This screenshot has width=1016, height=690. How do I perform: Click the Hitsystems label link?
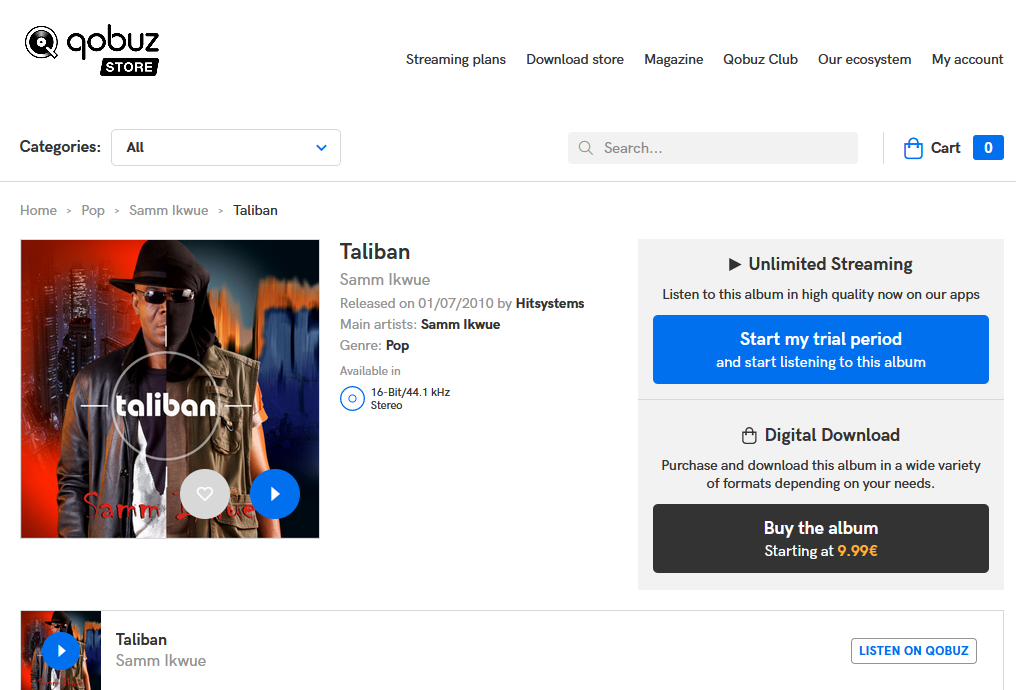[550, 303]
